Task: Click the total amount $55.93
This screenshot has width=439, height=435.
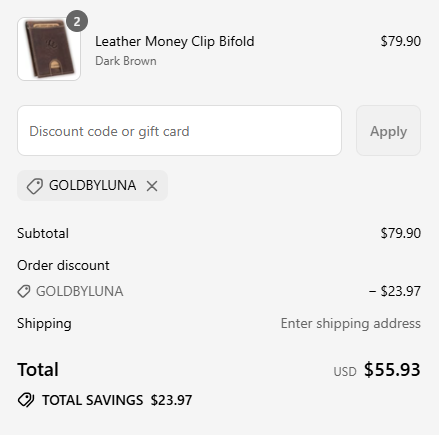Action: coord(392,370)
